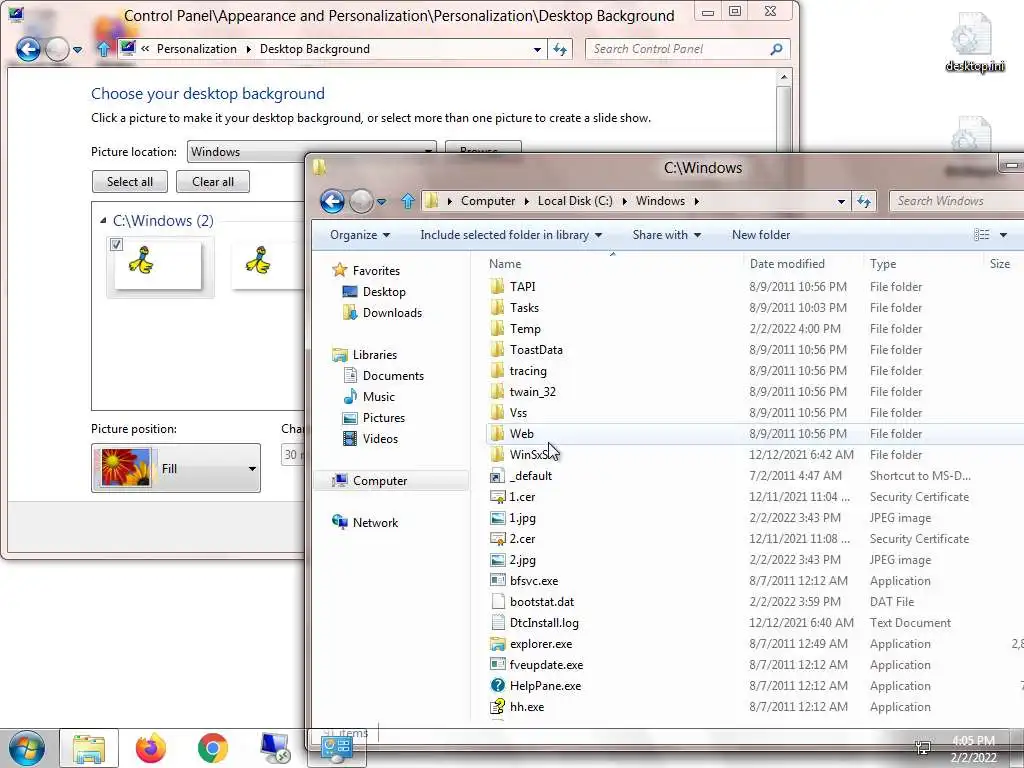Sort files by the Name column header

point(505,264)
